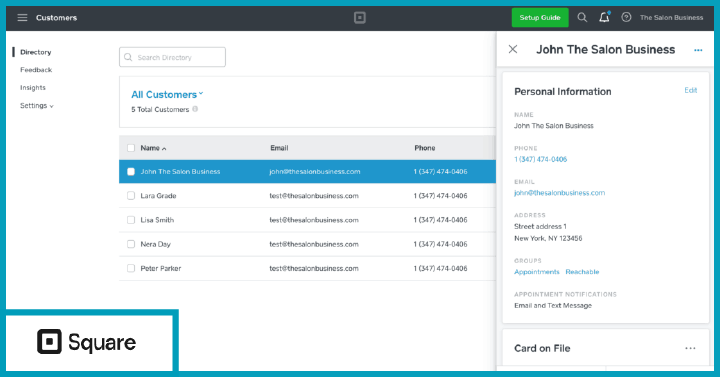Click the Phone column header
Screen dimensions: 720x377
click(425, 148)
